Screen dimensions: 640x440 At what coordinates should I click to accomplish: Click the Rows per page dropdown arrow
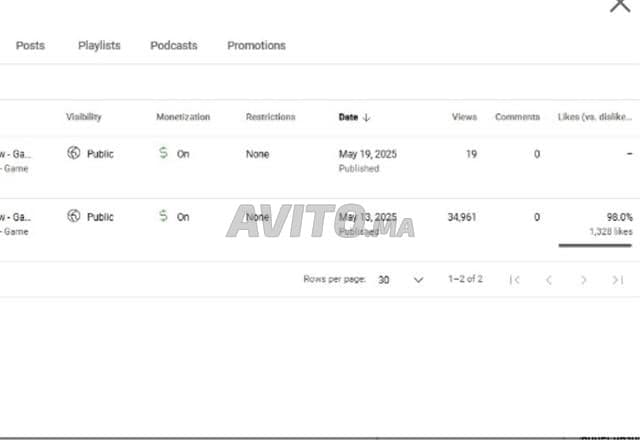(x=418, y=280)
